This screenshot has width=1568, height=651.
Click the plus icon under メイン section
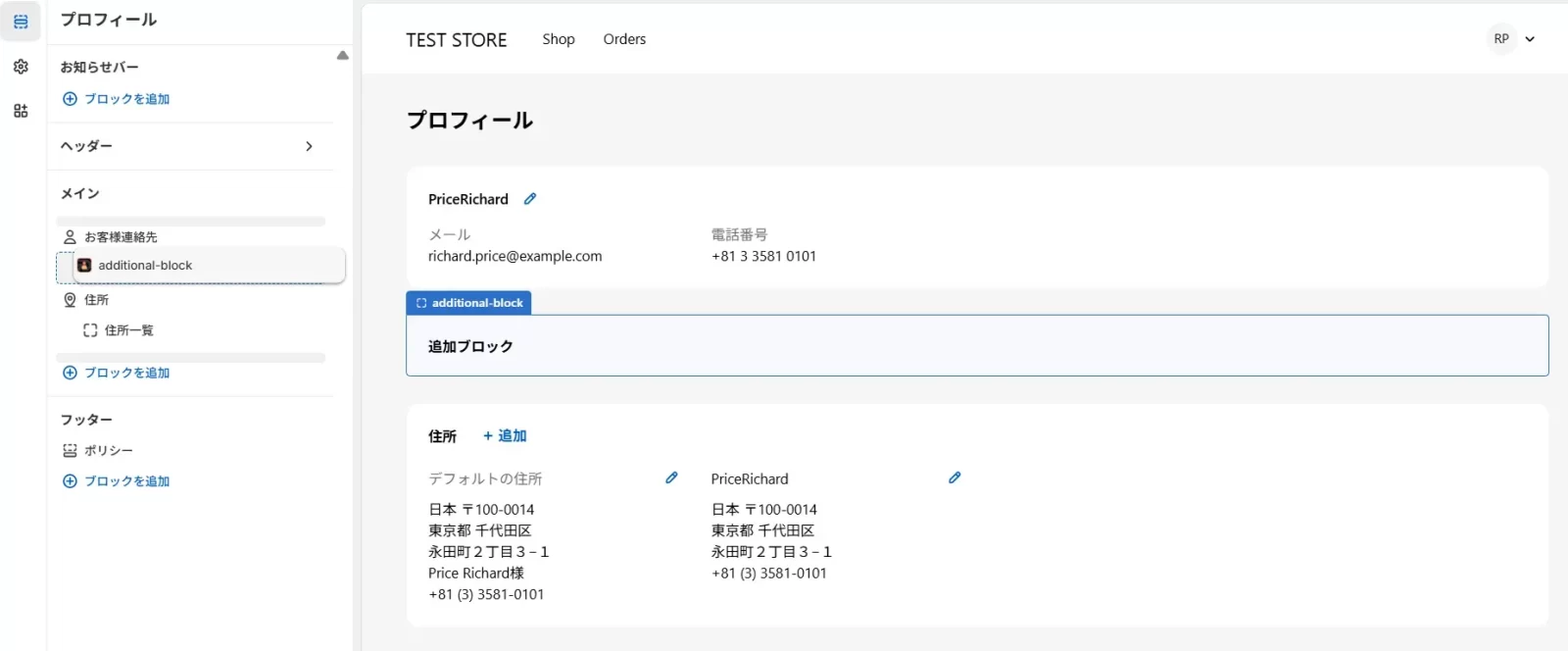(70, 373)
